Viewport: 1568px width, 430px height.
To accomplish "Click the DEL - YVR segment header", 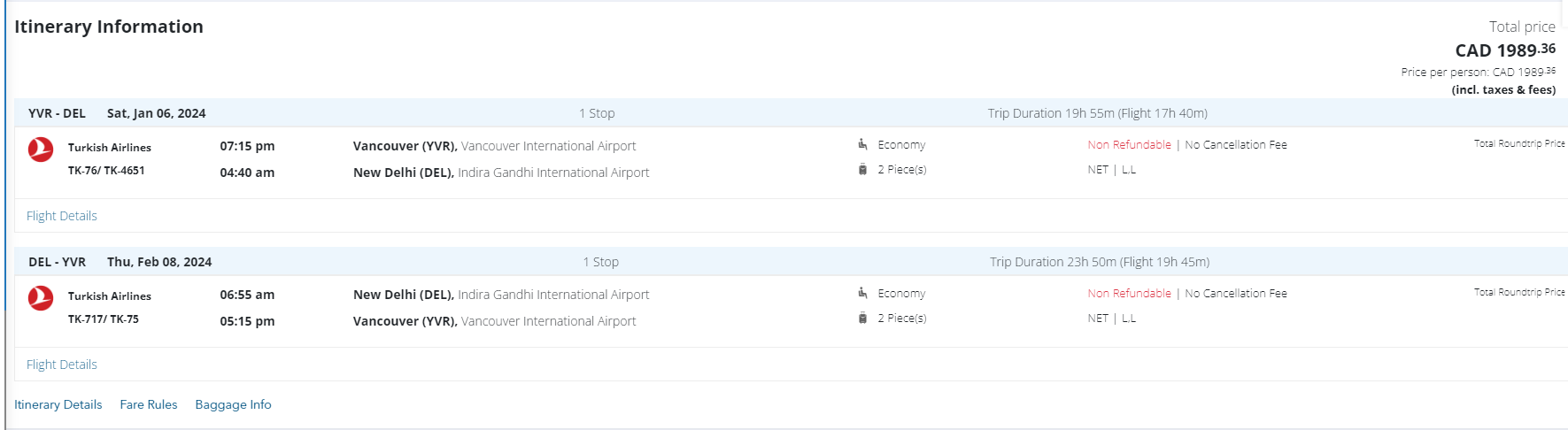I will click(57, 262).
